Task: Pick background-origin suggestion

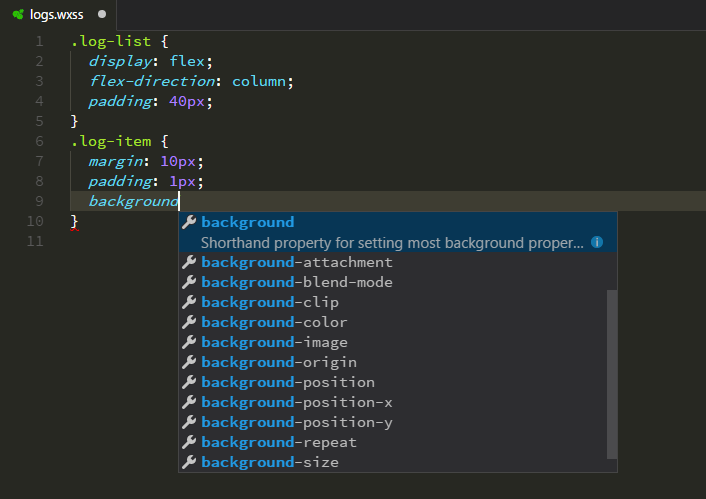Action: tap(393, 362)
